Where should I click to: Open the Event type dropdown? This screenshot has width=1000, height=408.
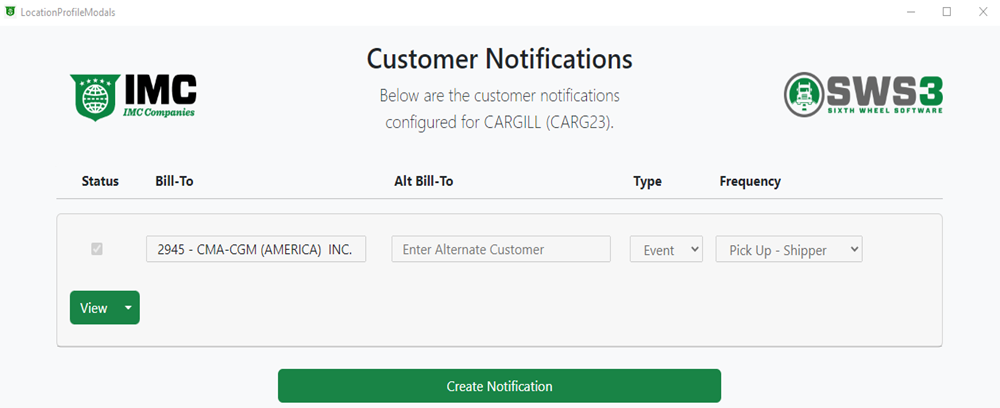[x=666, y=249]
